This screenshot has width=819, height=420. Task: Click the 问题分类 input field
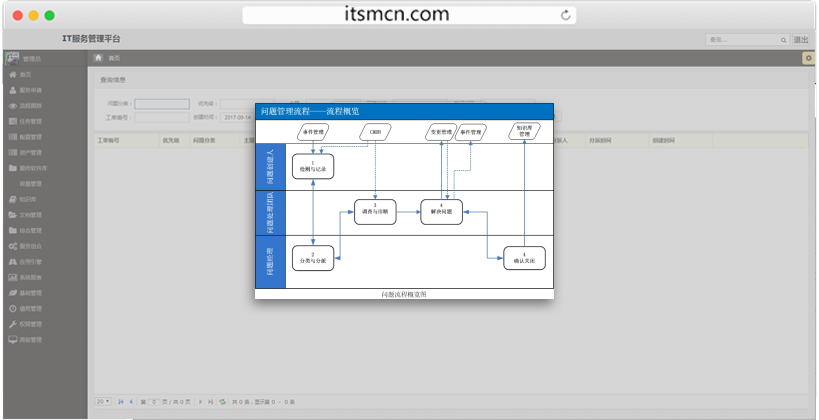162,103
